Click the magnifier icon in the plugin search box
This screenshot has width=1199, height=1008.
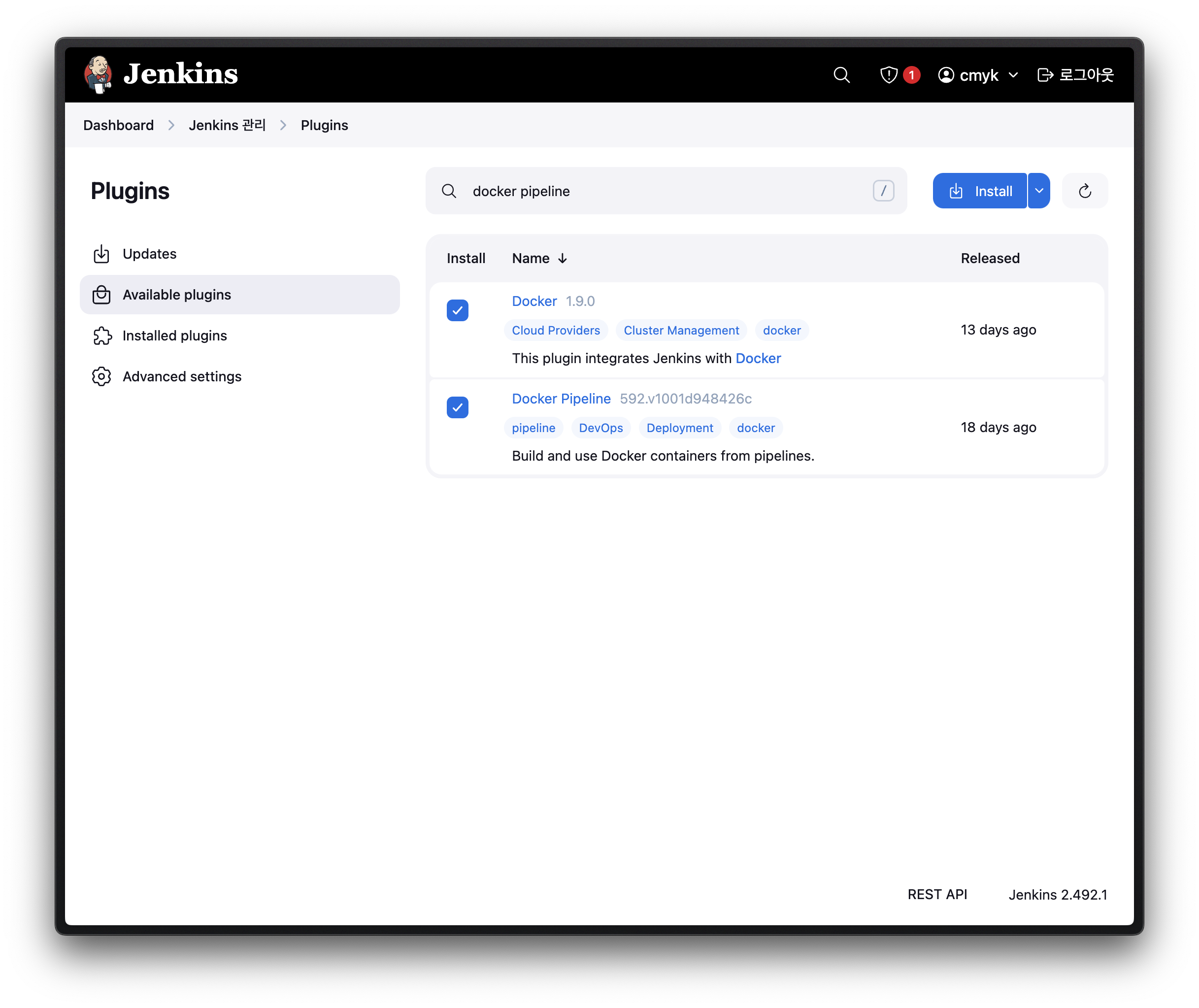pyautogui.click(x=450, y=191)
